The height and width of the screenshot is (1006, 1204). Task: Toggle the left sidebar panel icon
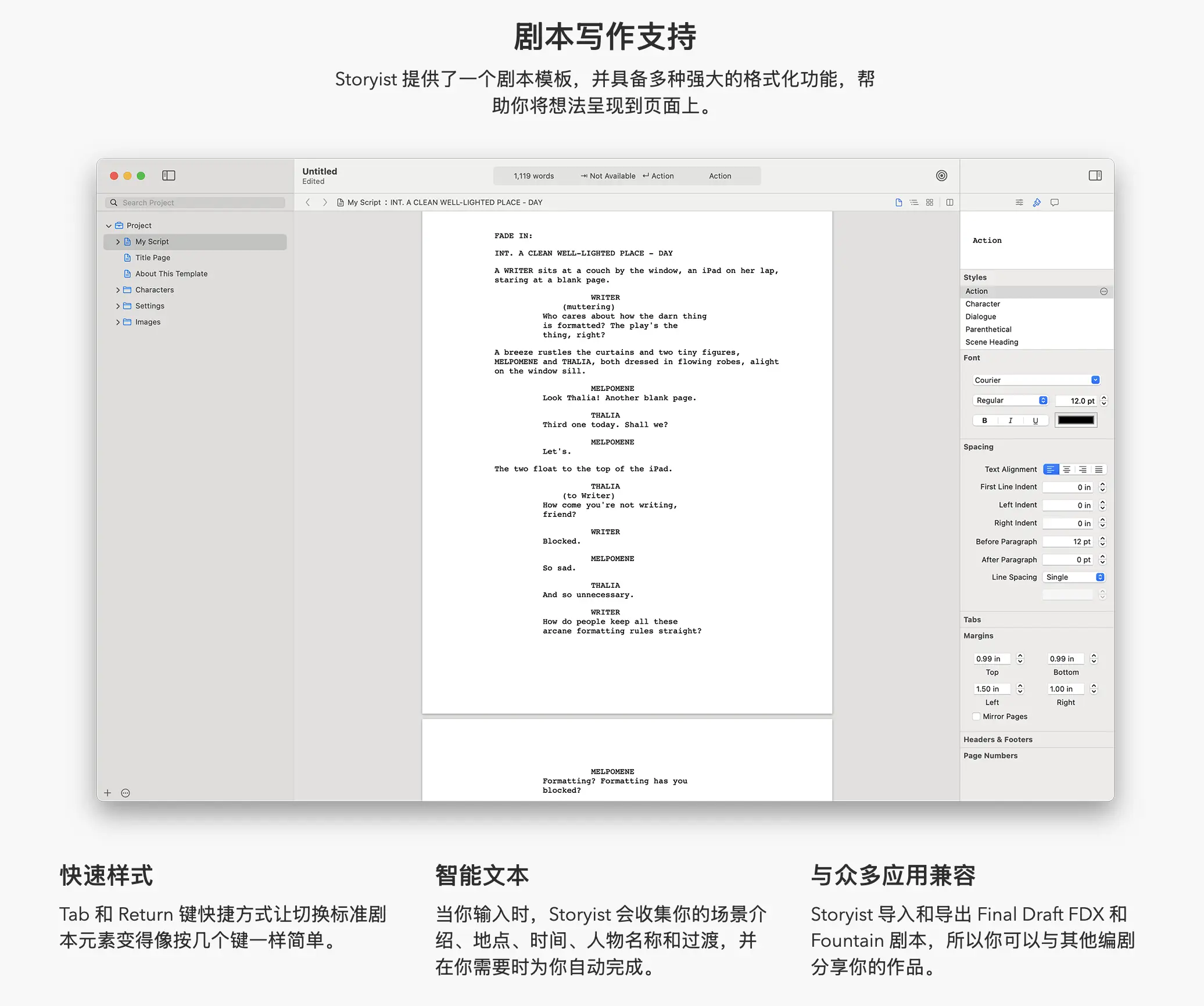coord(169,175)
